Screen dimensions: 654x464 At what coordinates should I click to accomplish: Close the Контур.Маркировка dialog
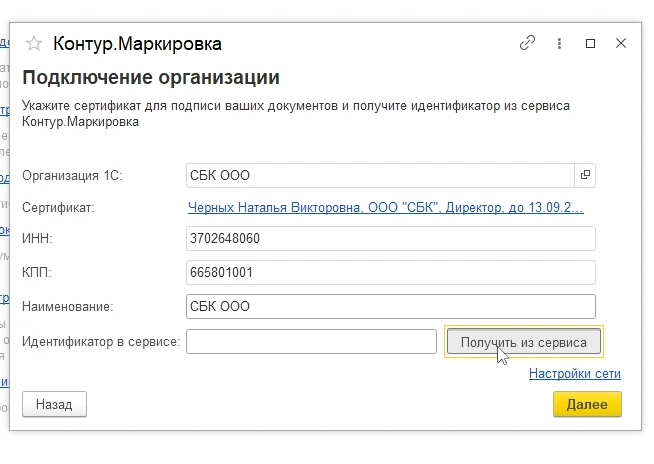[621, 43]
